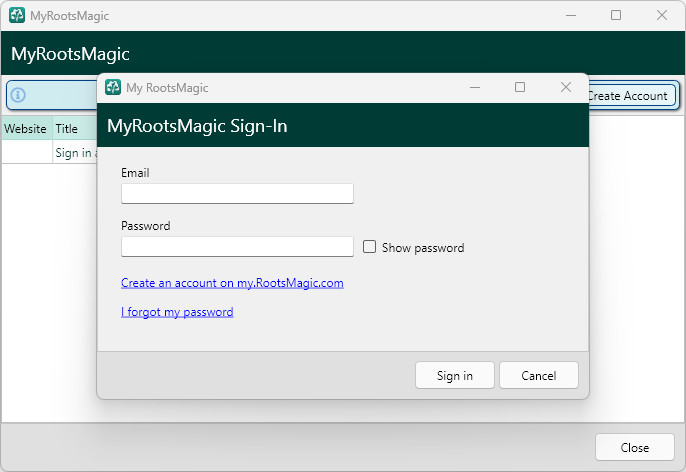Maximize the main MyRootsMagic window

[616, 15]
